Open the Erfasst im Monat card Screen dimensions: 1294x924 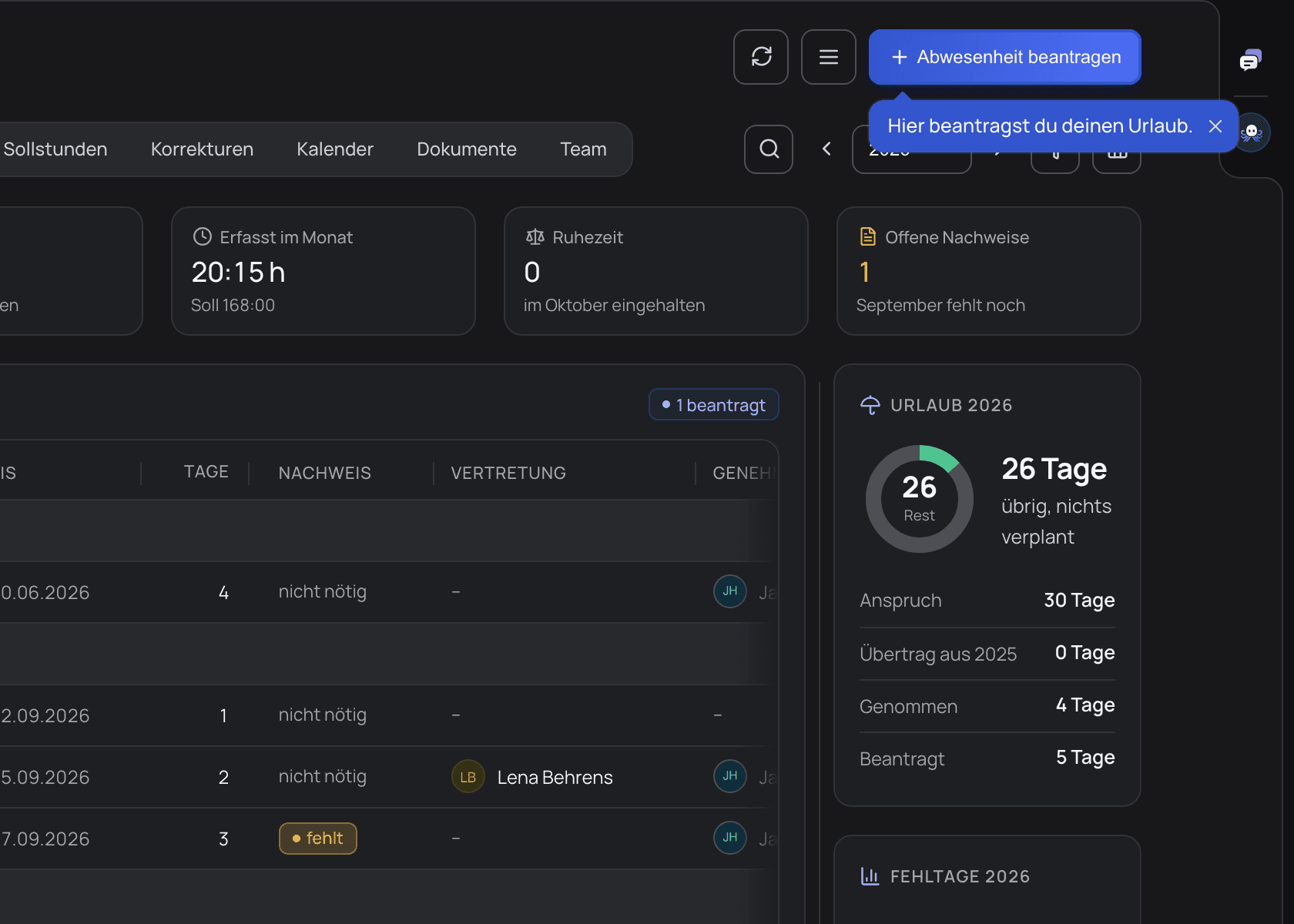[x=323, y=271]
